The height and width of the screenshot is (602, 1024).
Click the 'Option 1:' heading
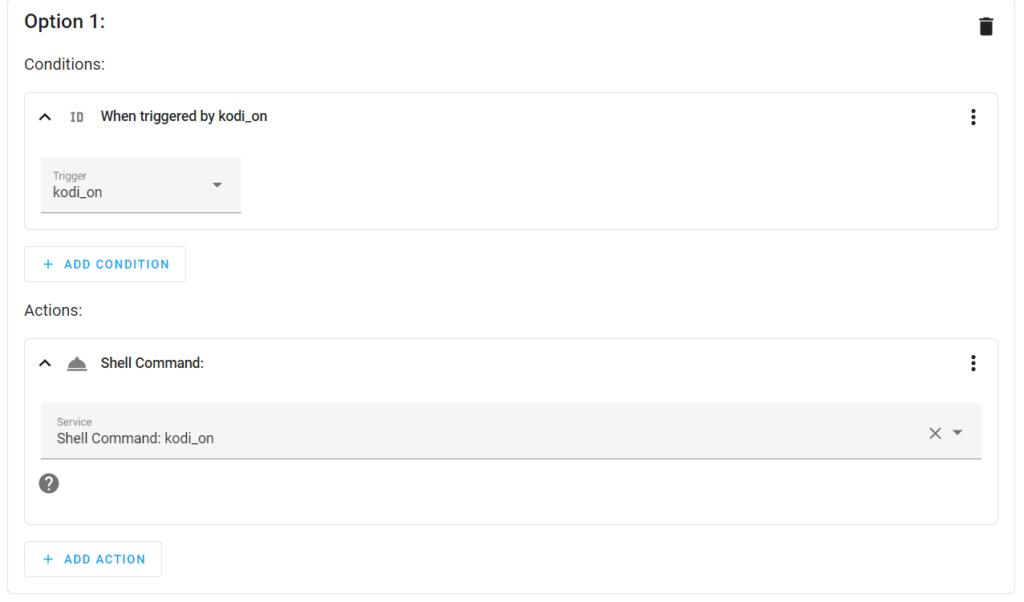(65, 22)
